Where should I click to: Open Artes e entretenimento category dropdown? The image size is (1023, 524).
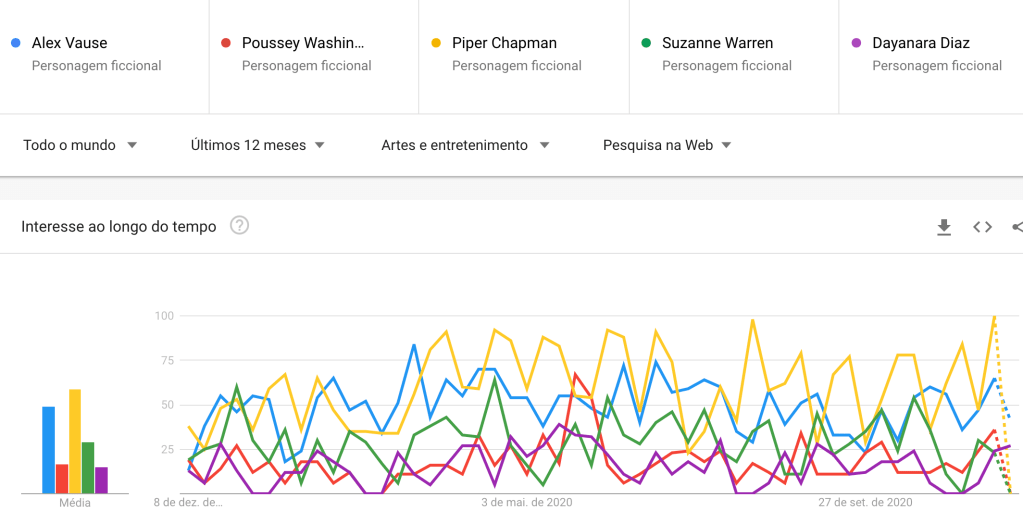(465, 145)
